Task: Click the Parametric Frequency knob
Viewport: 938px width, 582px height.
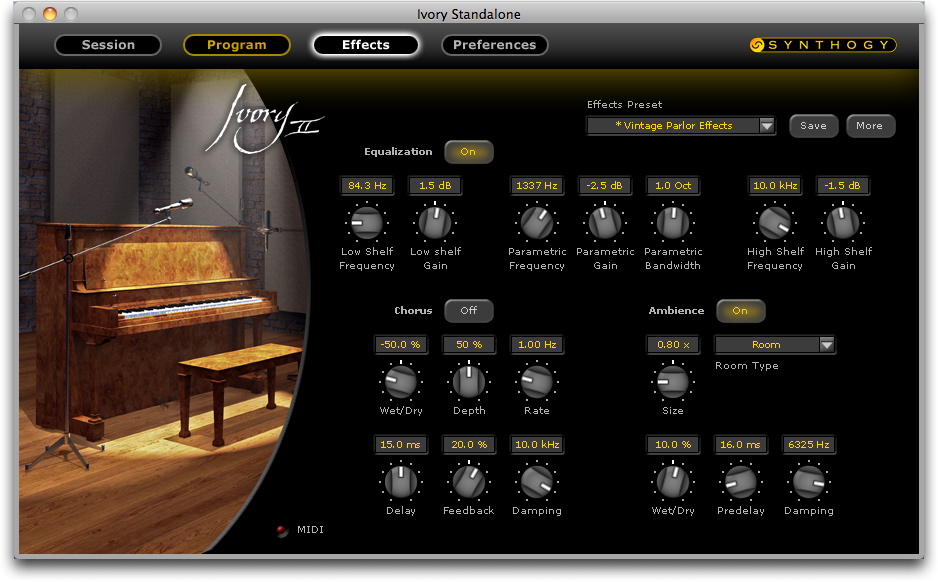Action: tap(537, 223)
